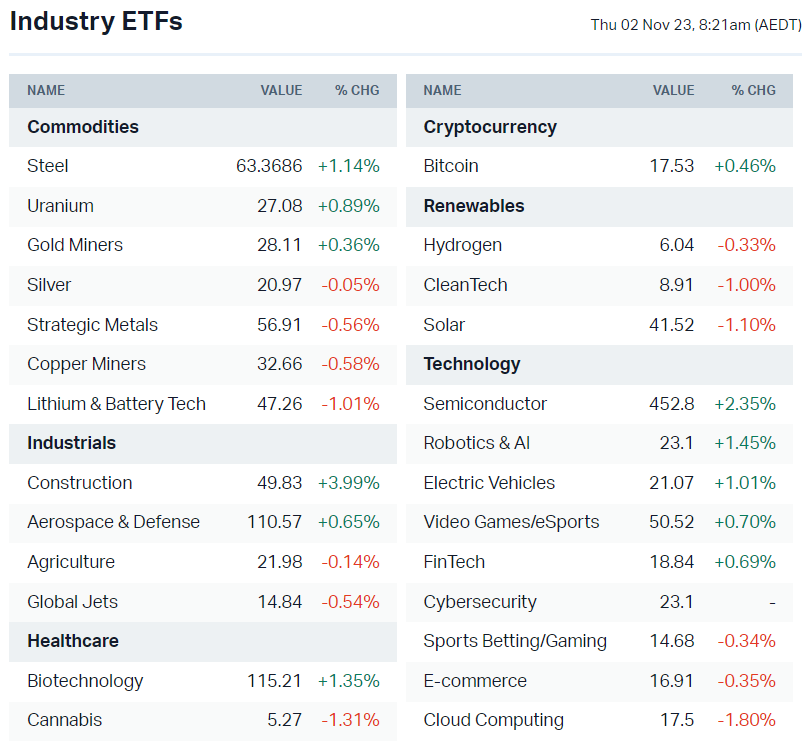Image resolution: width=808 pixels, height=742 pixels.
Task: Click the Steel ETF name
Action: 48,166
